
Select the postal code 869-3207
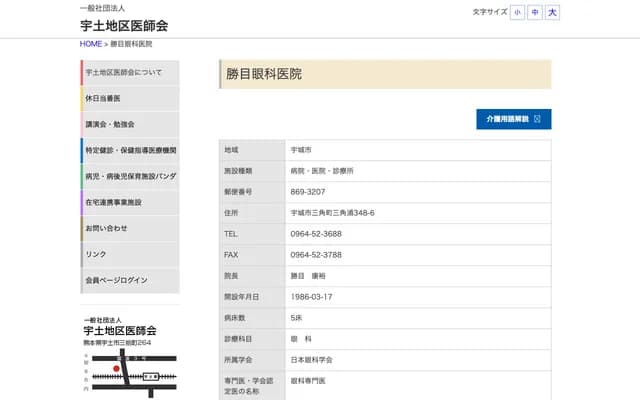coord(308,192)
